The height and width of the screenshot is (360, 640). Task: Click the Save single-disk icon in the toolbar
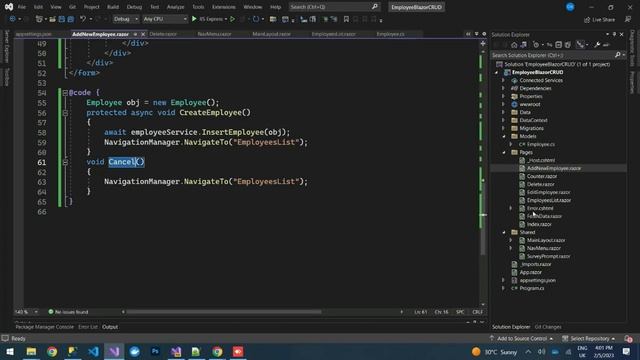(62, 19)
